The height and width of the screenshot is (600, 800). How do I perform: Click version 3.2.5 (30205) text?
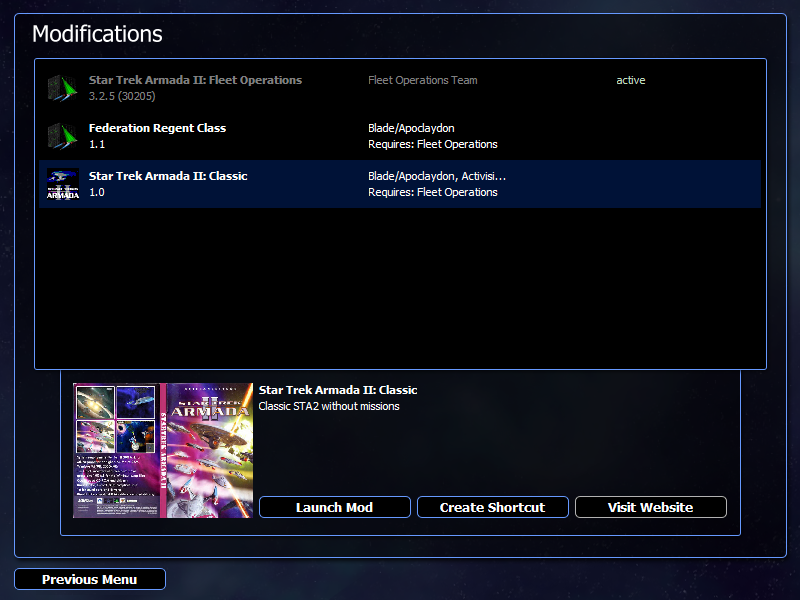pos(122,96)
